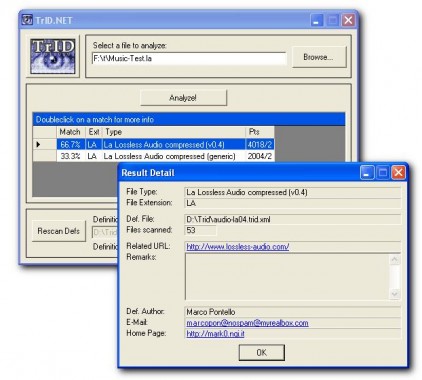
Task: Click the "Doubleclick on a match for more info" caption
Action: click(x=95, y=119)
